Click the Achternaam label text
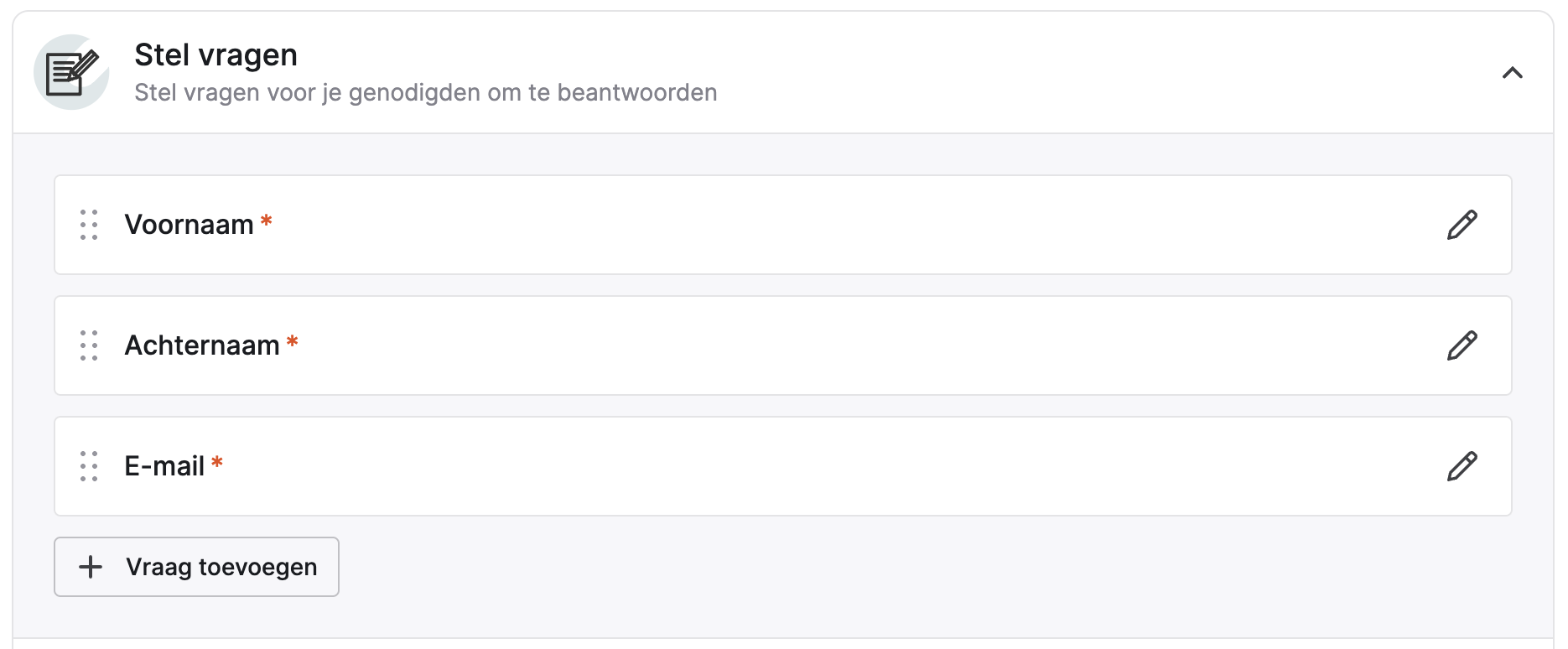Image resolution: width=1568 pixels, height=649 pixels. [201, 345]
